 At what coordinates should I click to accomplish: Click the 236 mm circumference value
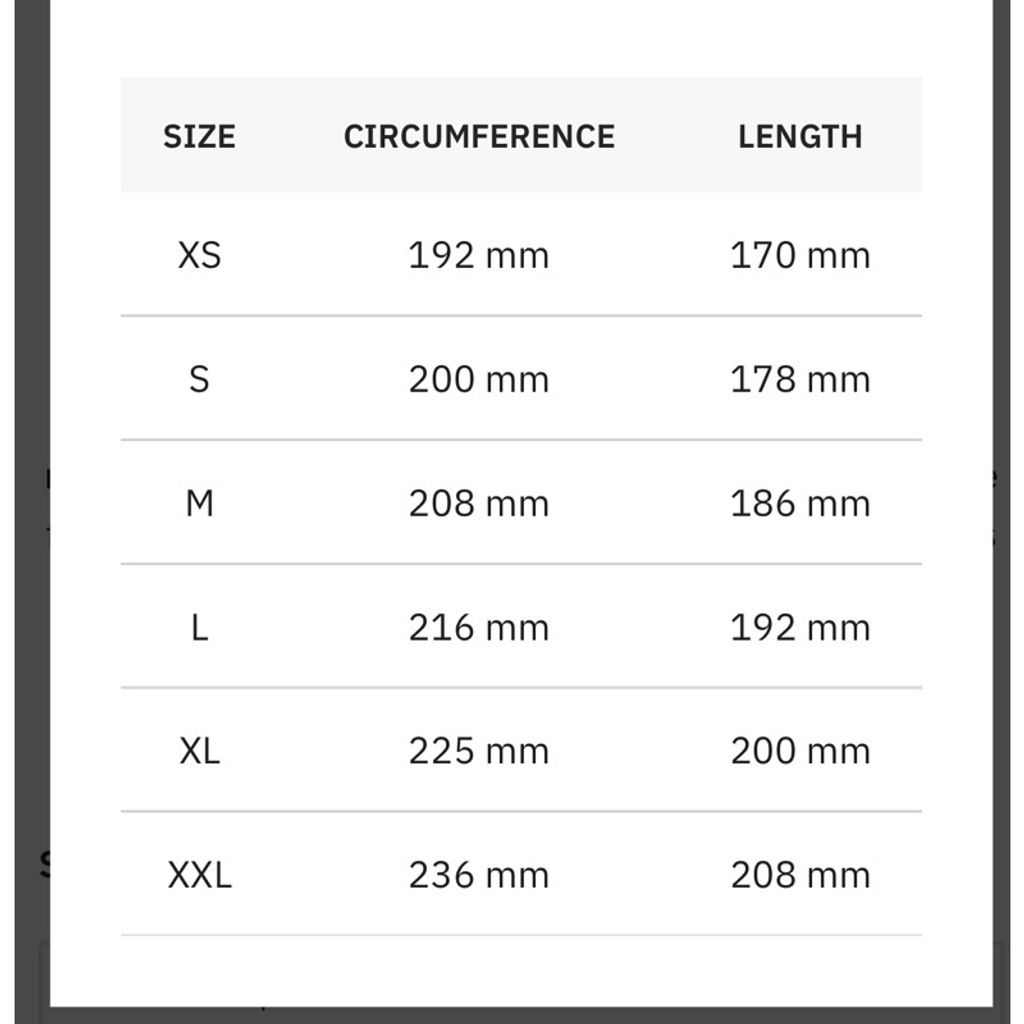(479, 875)
